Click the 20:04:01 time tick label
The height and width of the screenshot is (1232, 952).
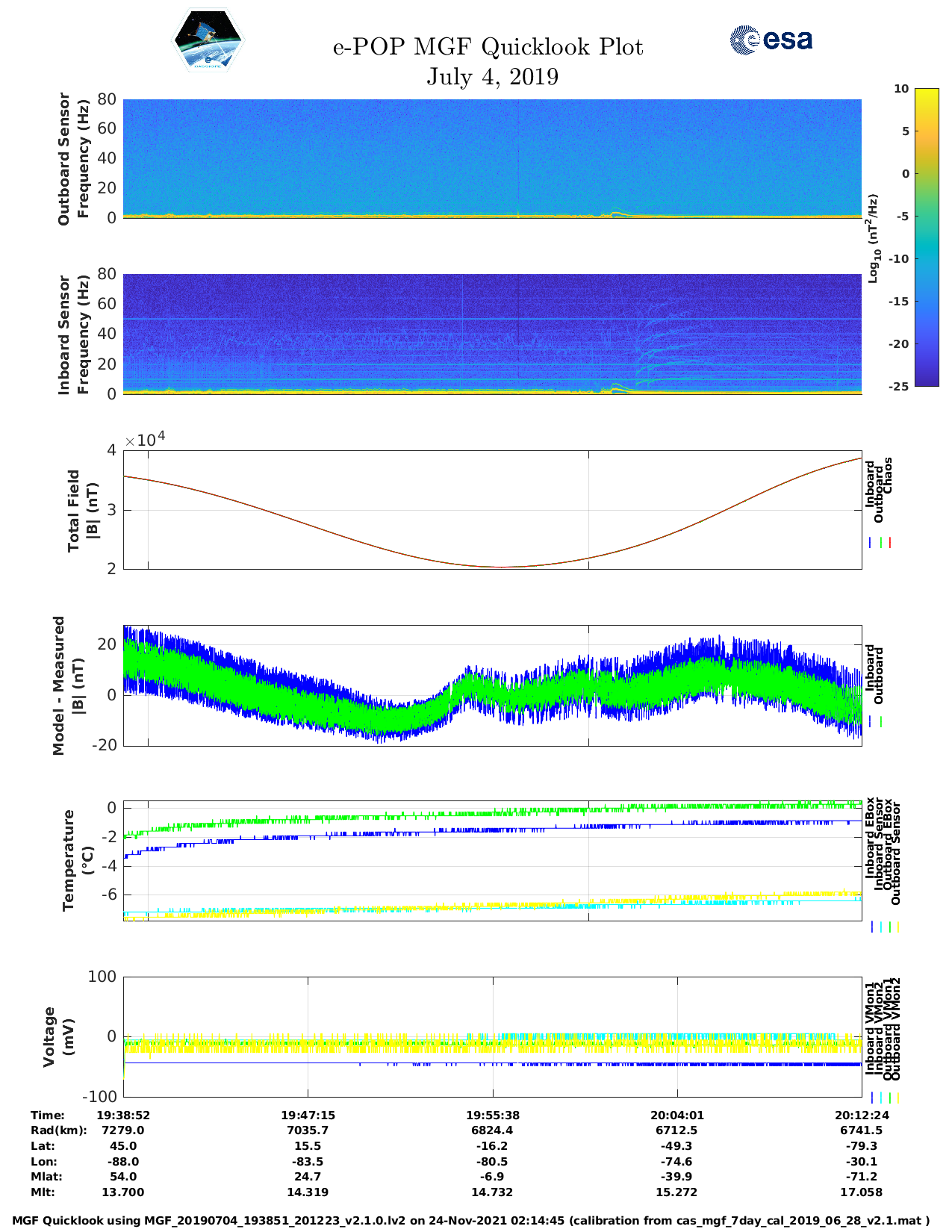point(677,1116)
